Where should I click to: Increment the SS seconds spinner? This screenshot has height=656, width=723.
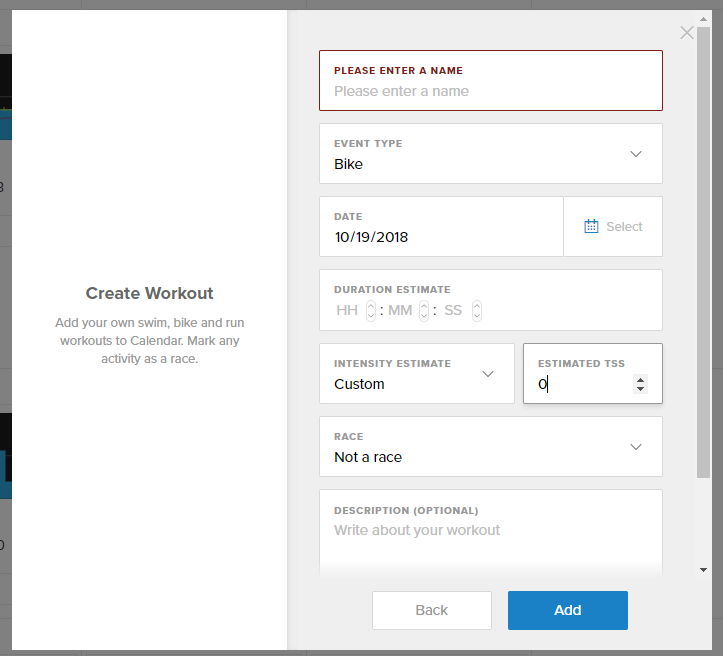[477, 306]
